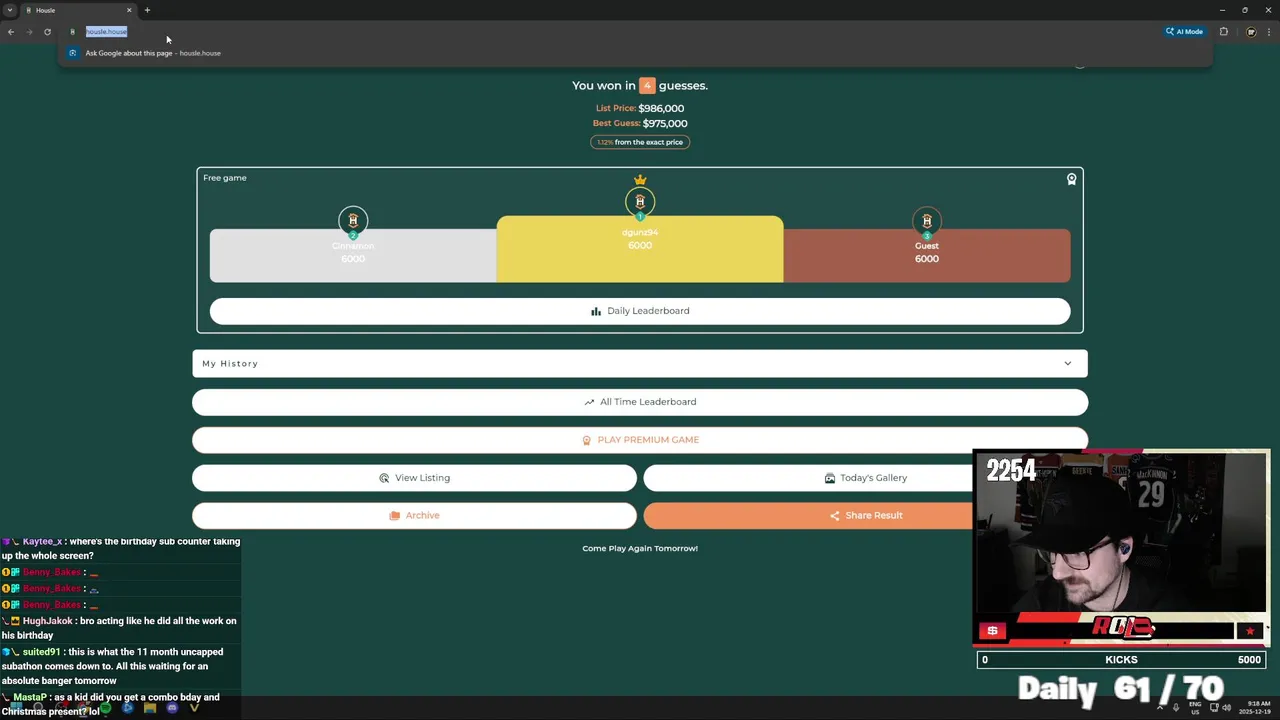This screenshot has height=720, width=1280.
Task: Select Cinnamon's second-place medal avatar
Action: [x=353, y=220]
